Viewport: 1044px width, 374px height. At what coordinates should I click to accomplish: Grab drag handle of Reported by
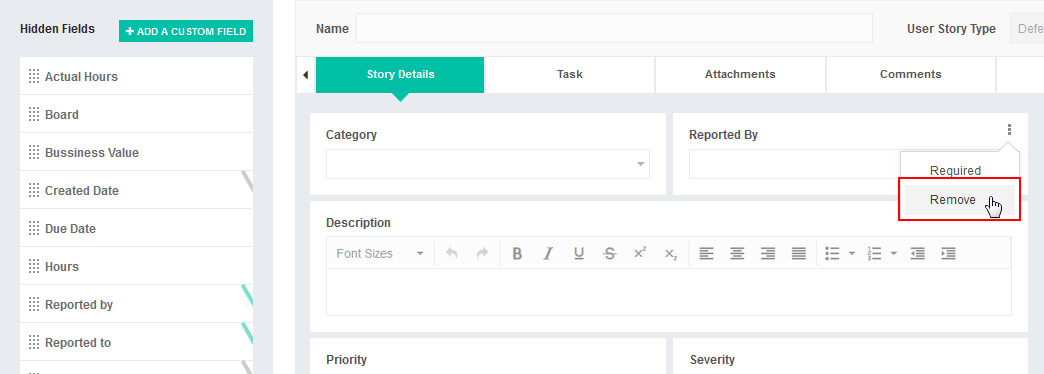[34, 303]
